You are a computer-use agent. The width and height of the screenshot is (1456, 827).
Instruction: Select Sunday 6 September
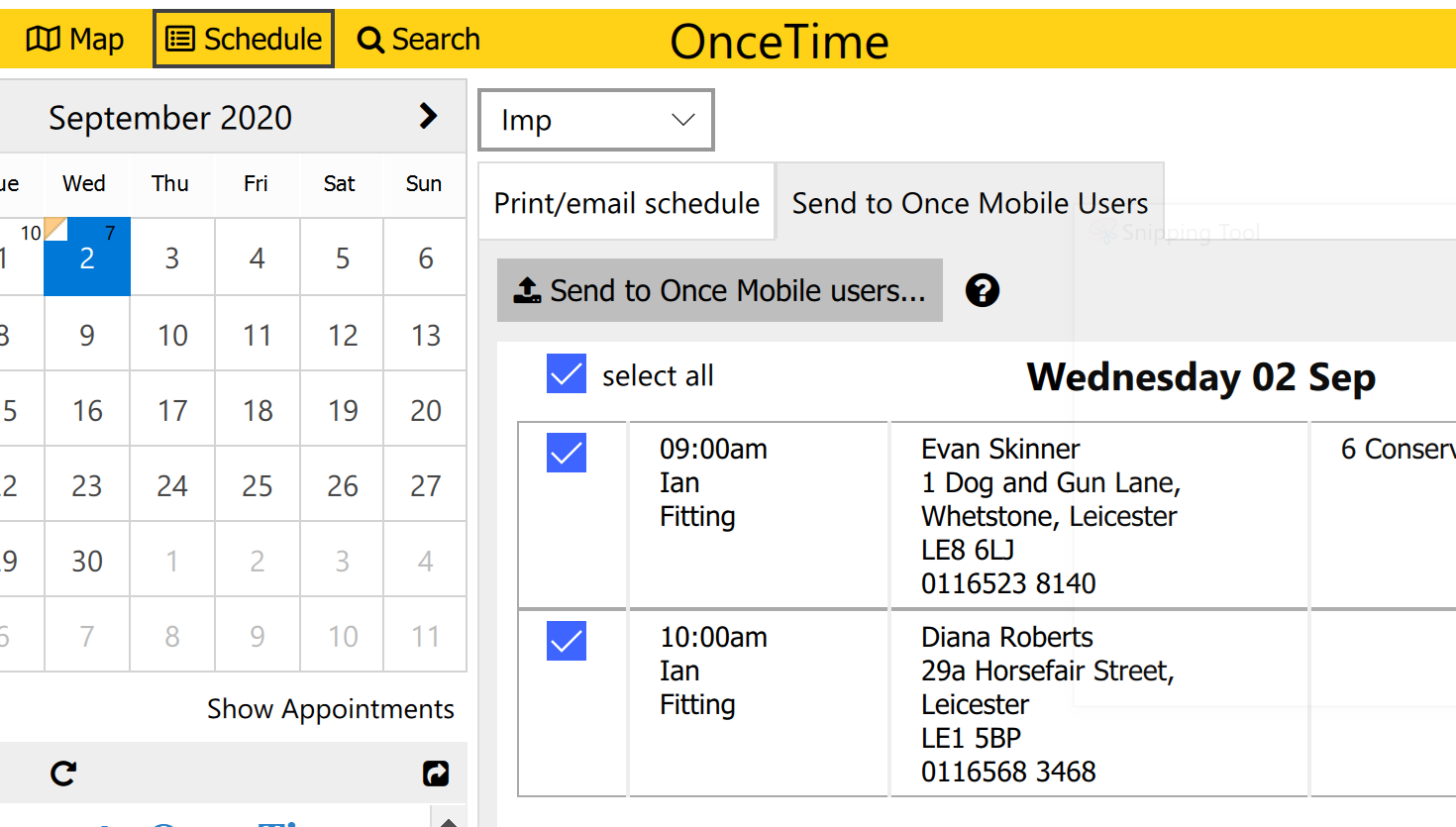426,258
